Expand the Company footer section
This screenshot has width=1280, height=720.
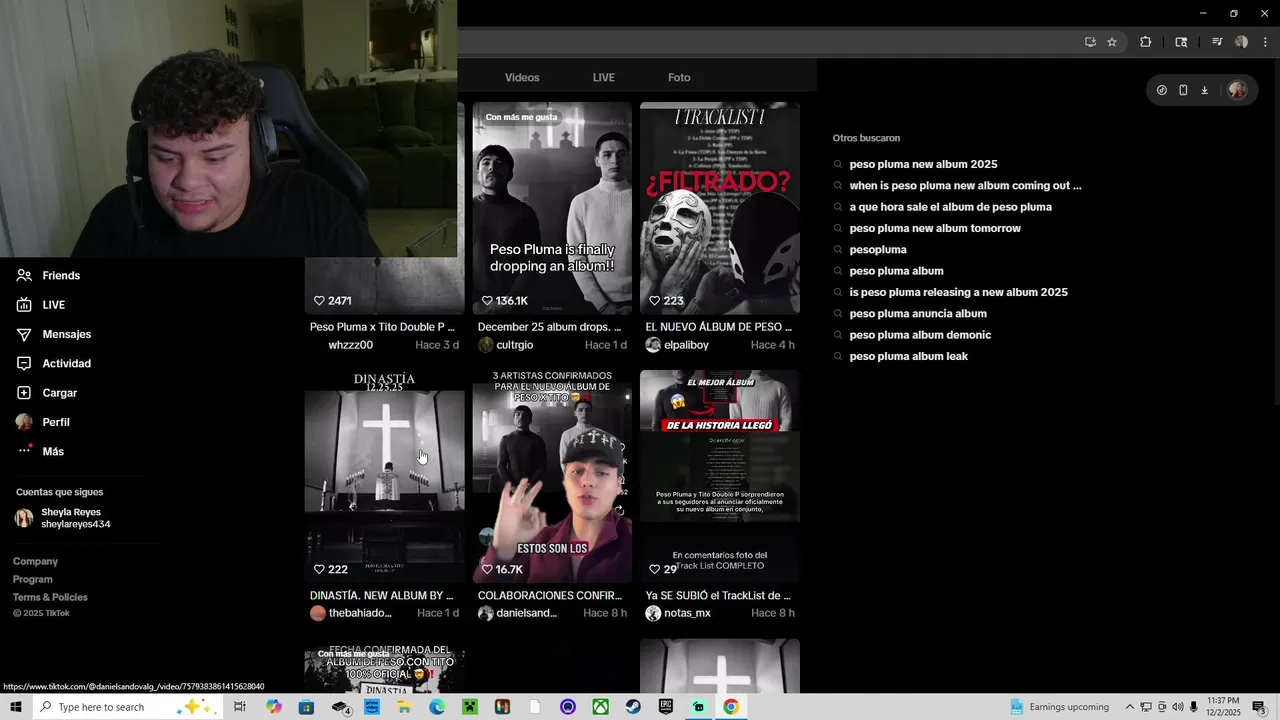click(x=35, y=562)
